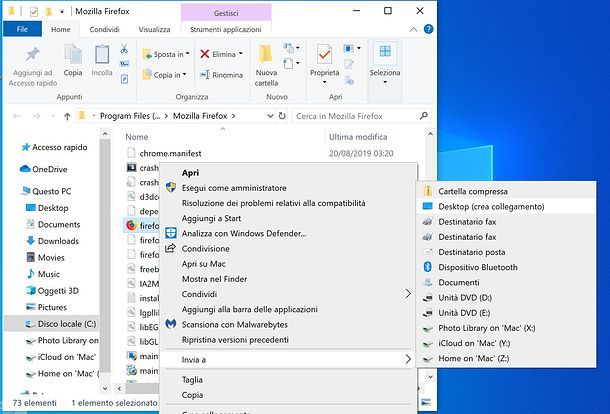Open the File ribbon tab
Screen dimensions: 610x414
[22, 29]
